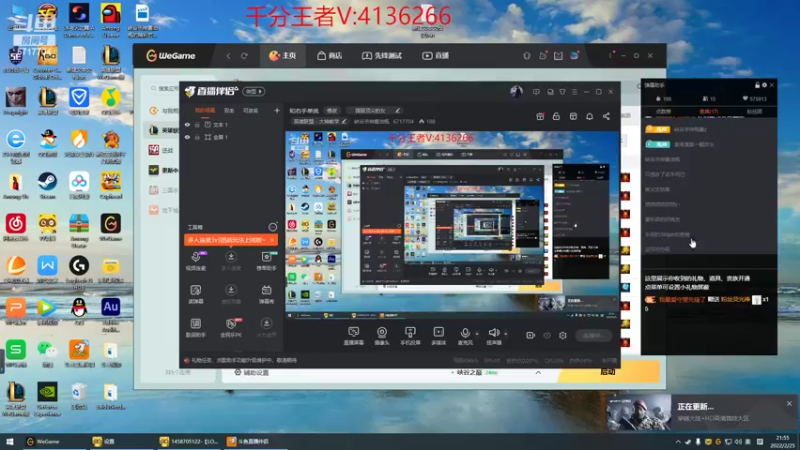Download the 多人连麦 tool
Screen dimensions: 800x450
231,261
